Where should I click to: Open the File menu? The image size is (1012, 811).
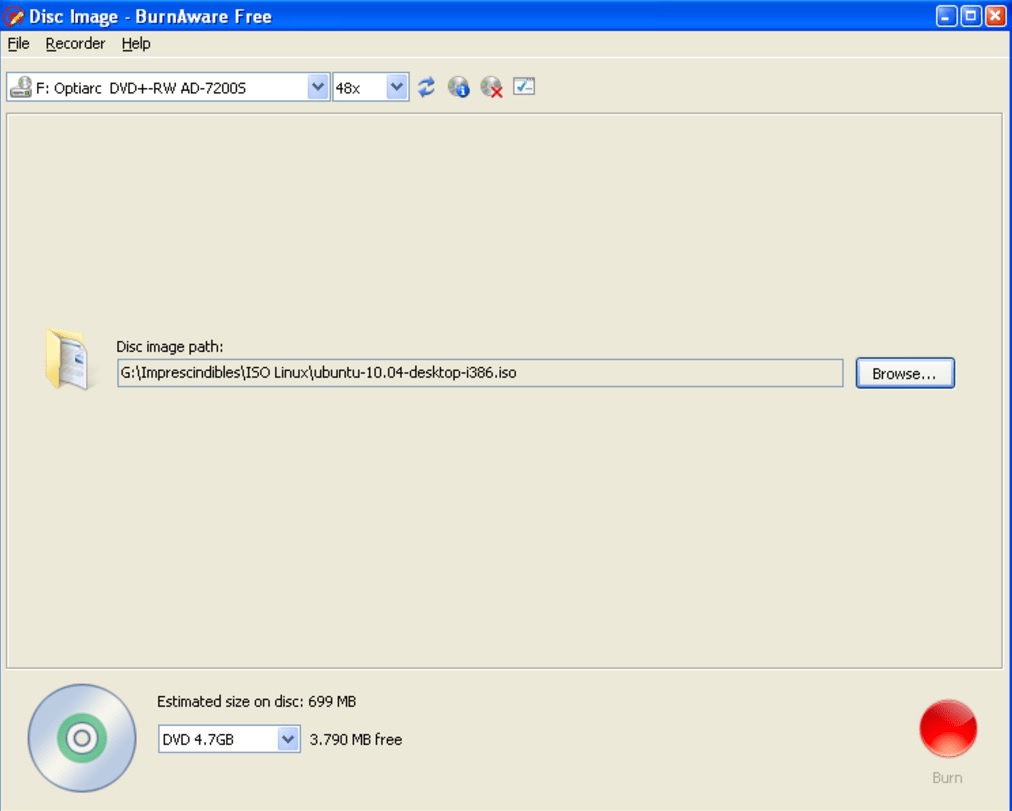pyautogui.click(x=19, y=44)
